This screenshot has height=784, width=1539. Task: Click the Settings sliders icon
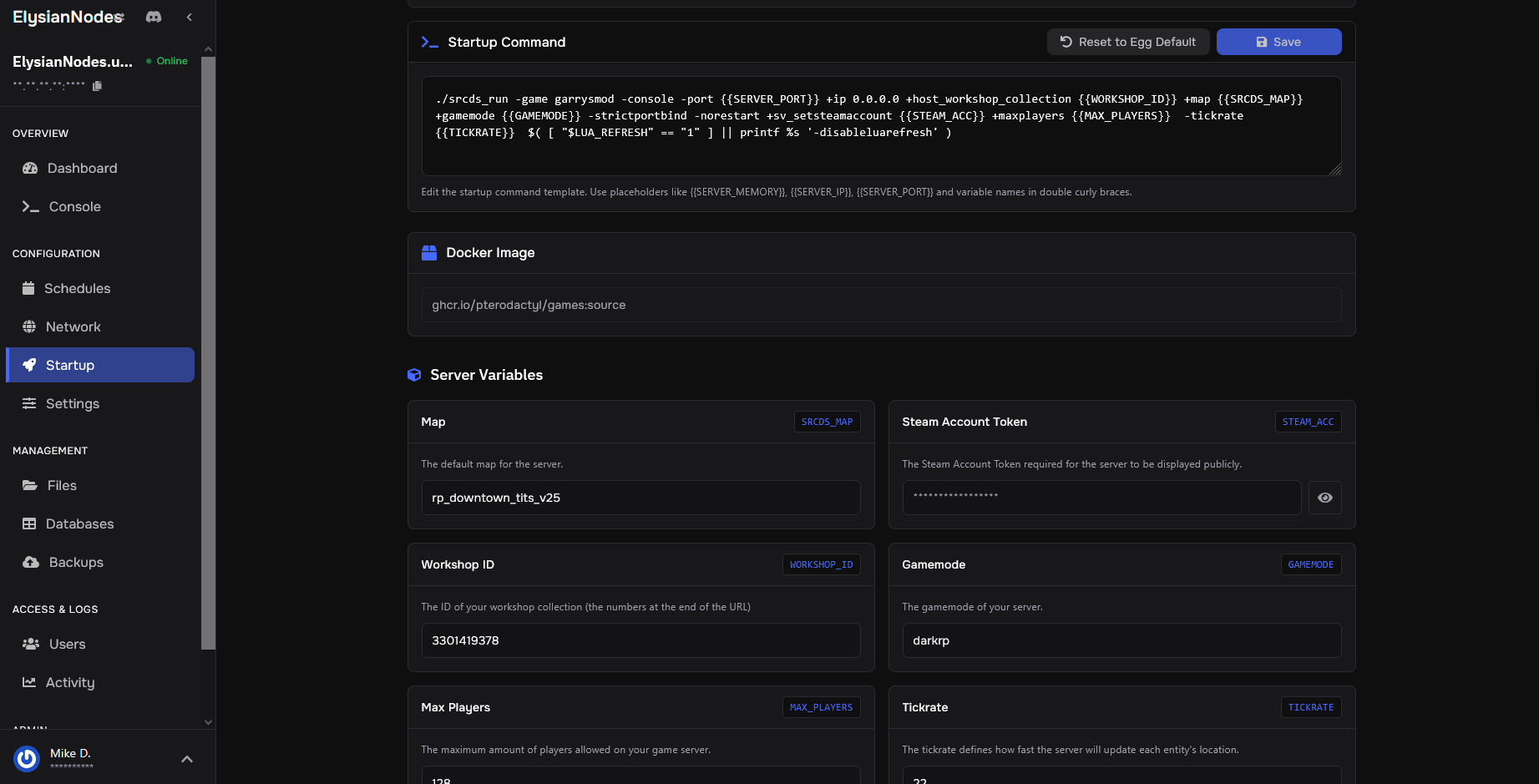click(29, 403)
